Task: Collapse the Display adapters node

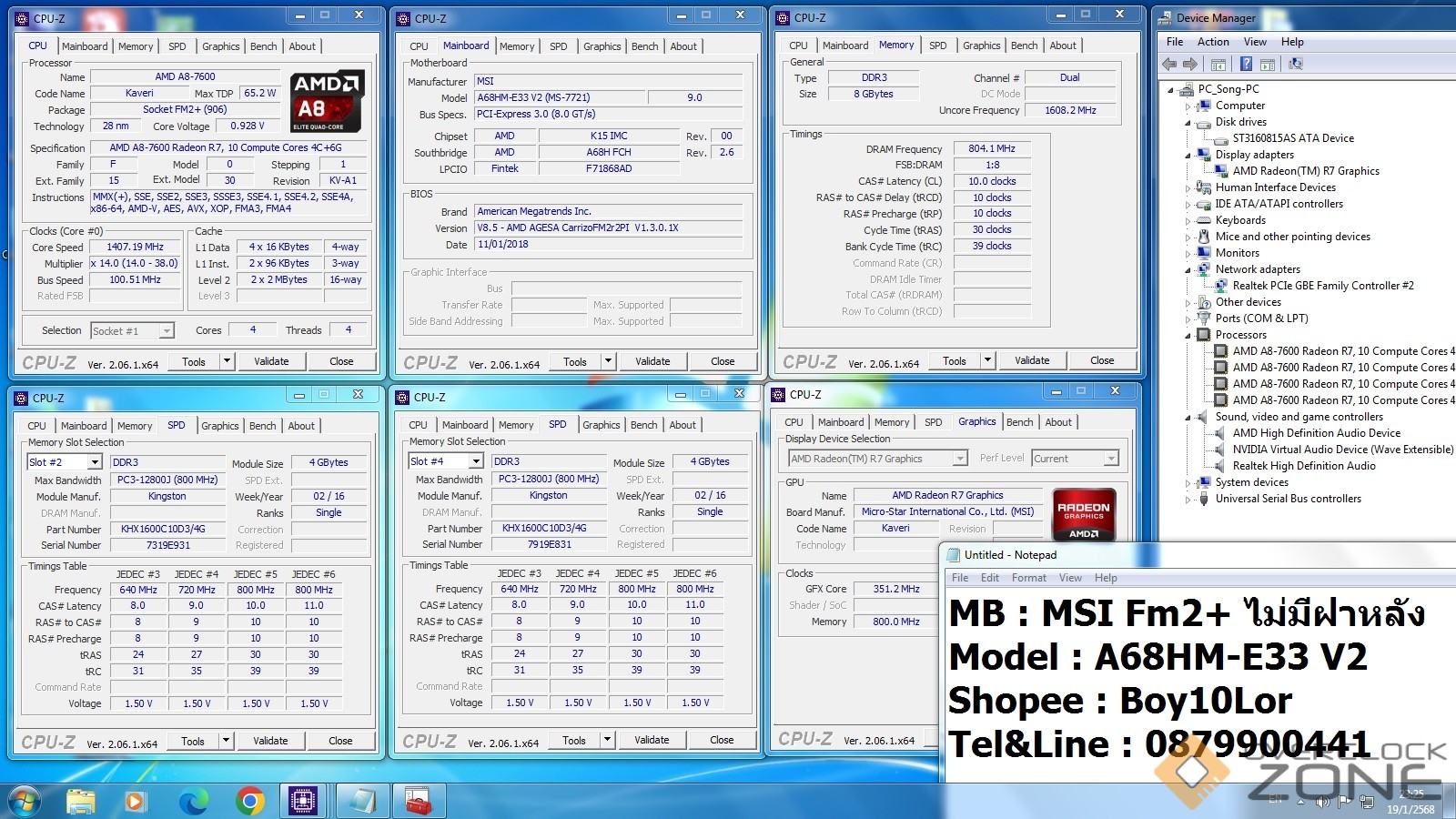Action: pyautogui.click(x=1188, y=155)
